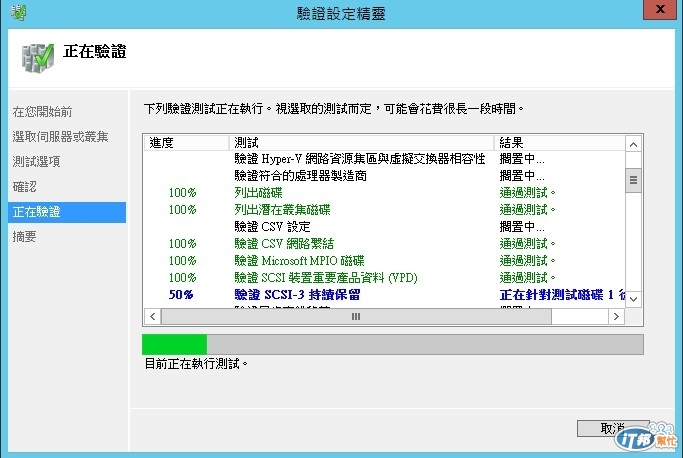This screenshot has height=458, width=683.
Task: Click 通過測試 result for 驗證 Microsoft MPIO 磁碟
Action: click(x=527, y=261)
